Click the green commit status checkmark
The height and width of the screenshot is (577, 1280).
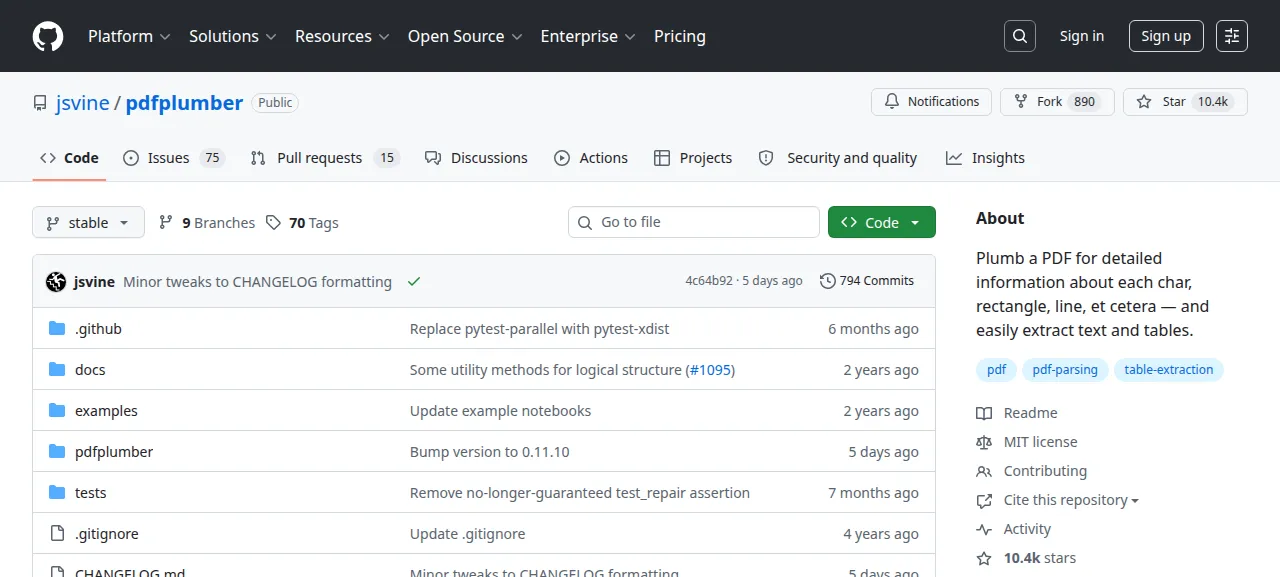coord(413,281)
